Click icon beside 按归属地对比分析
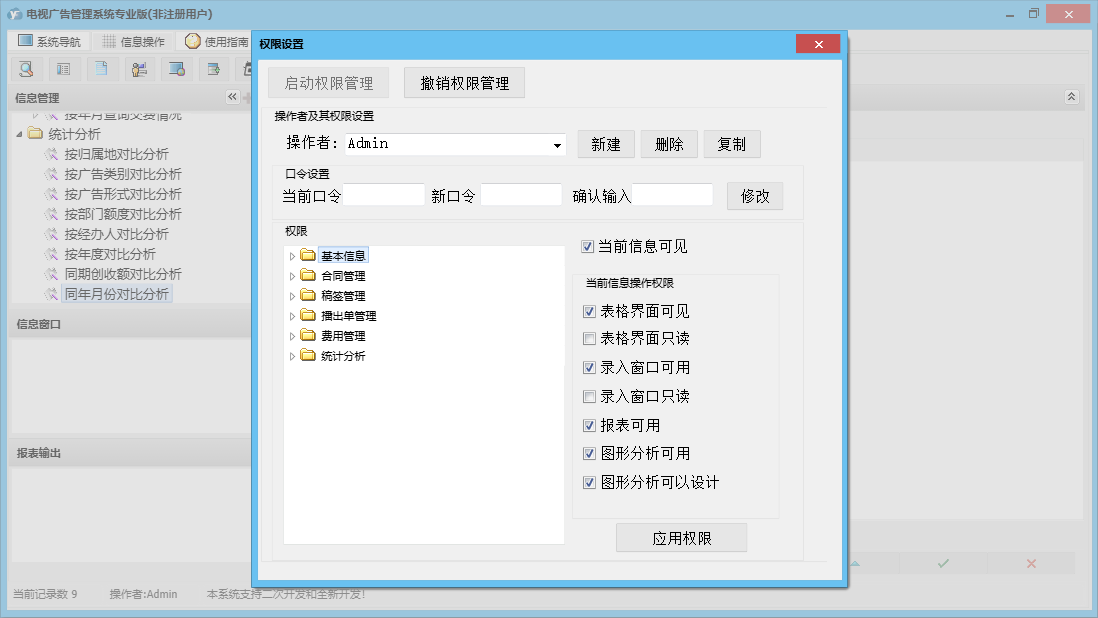Screen dimensions: 1098x618 click(51, 154)
